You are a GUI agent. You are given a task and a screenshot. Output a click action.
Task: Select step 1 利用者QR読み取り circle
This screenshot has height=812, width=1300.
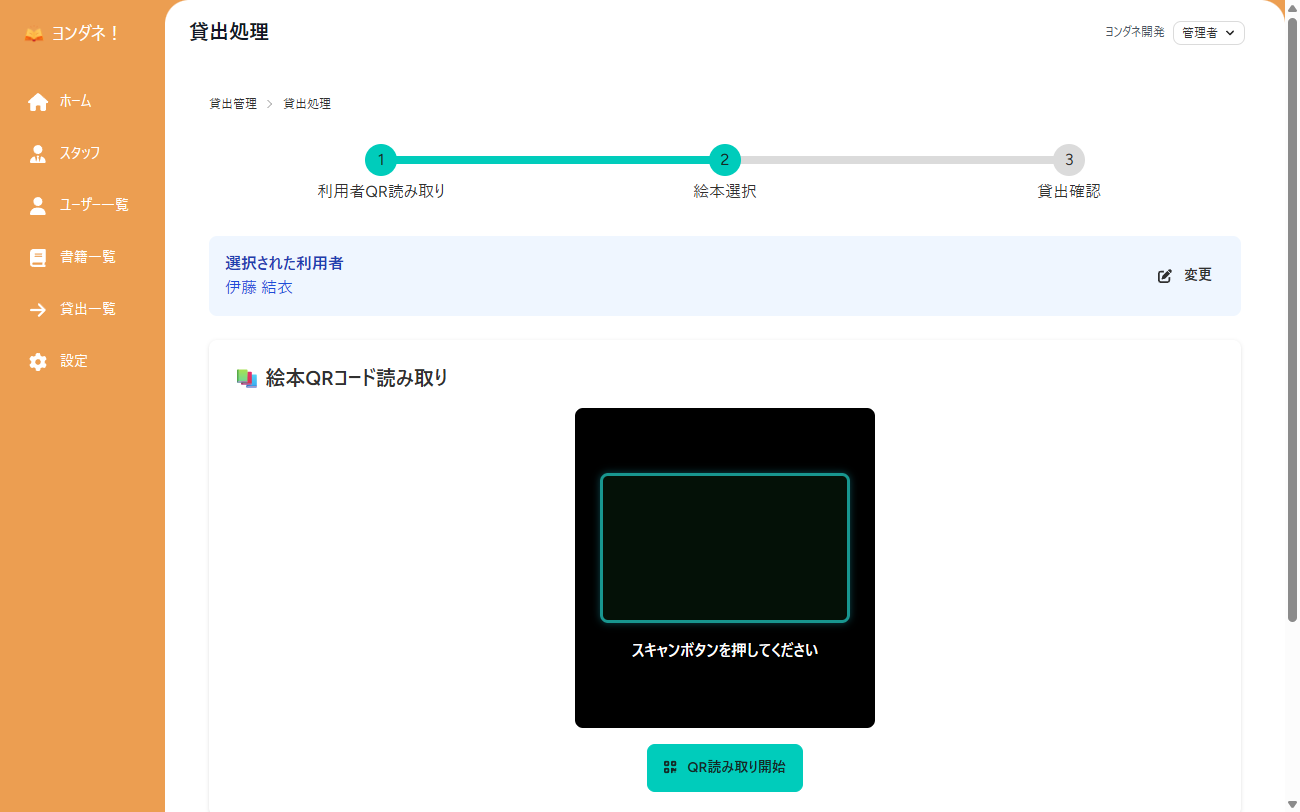click(381, 160)
